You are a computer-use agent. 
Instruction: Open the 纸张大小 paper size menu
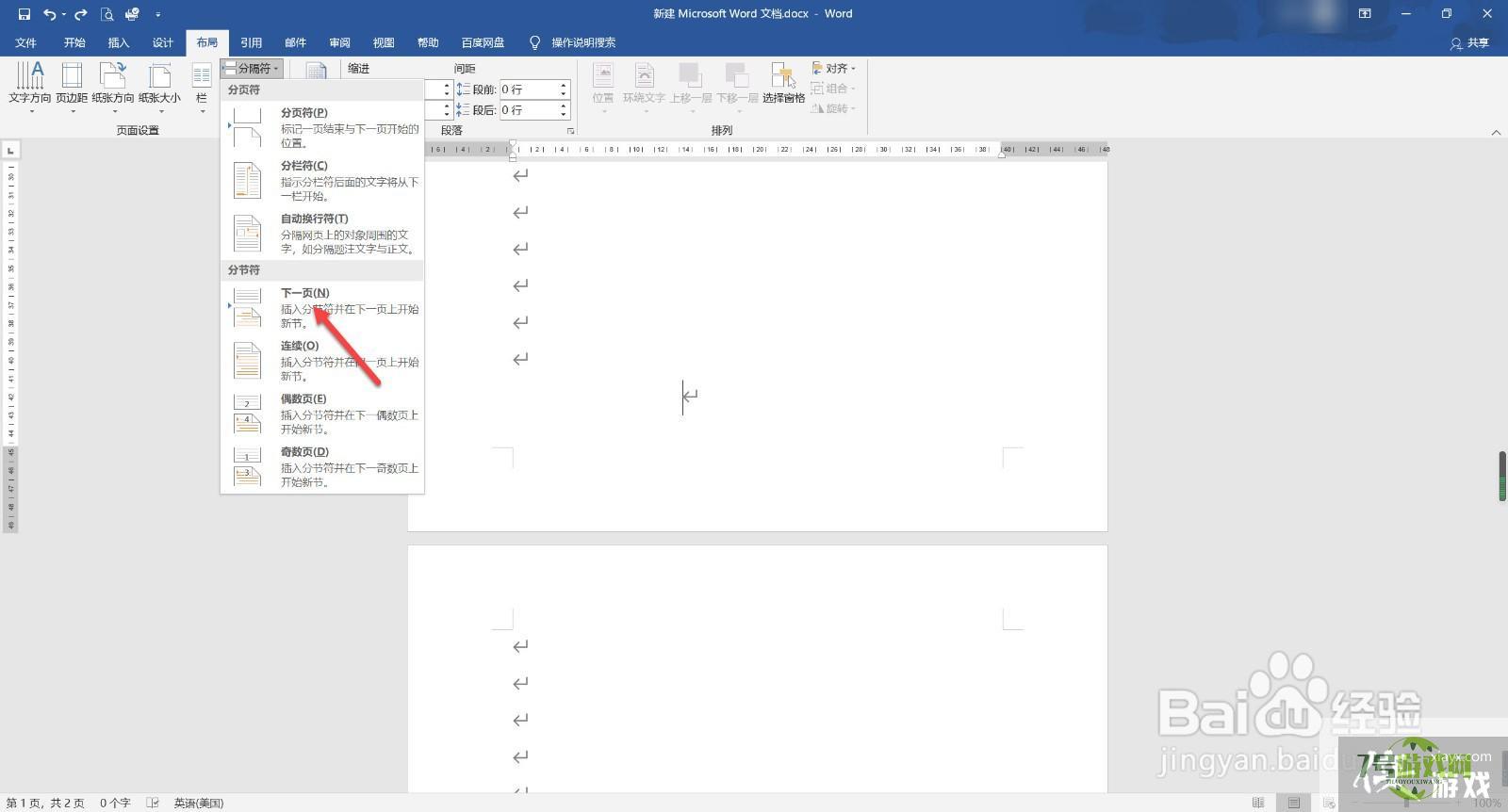tap(159, 88)
